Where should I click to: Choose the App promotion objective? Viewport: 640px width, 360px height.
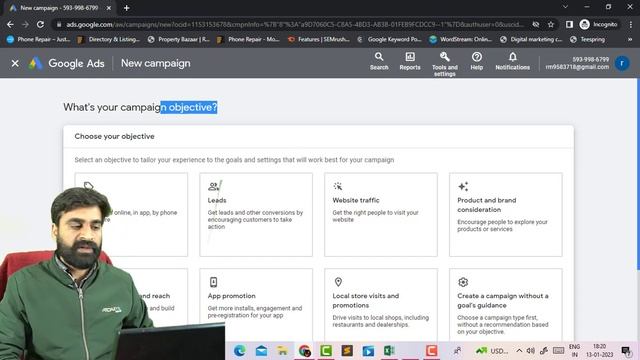click(256, 305)
